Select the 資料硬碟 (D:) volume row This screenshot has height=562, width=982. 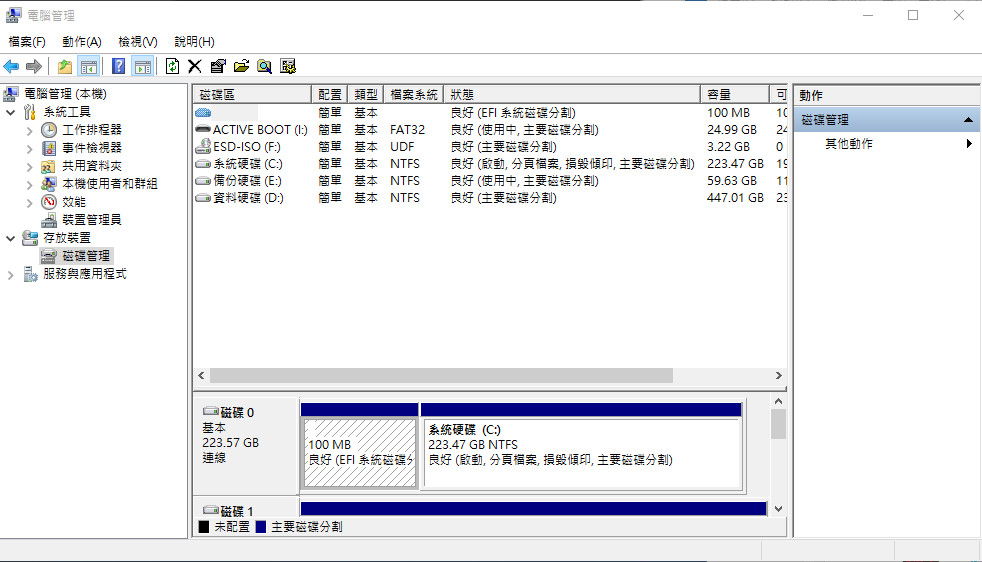coord(490,197)
